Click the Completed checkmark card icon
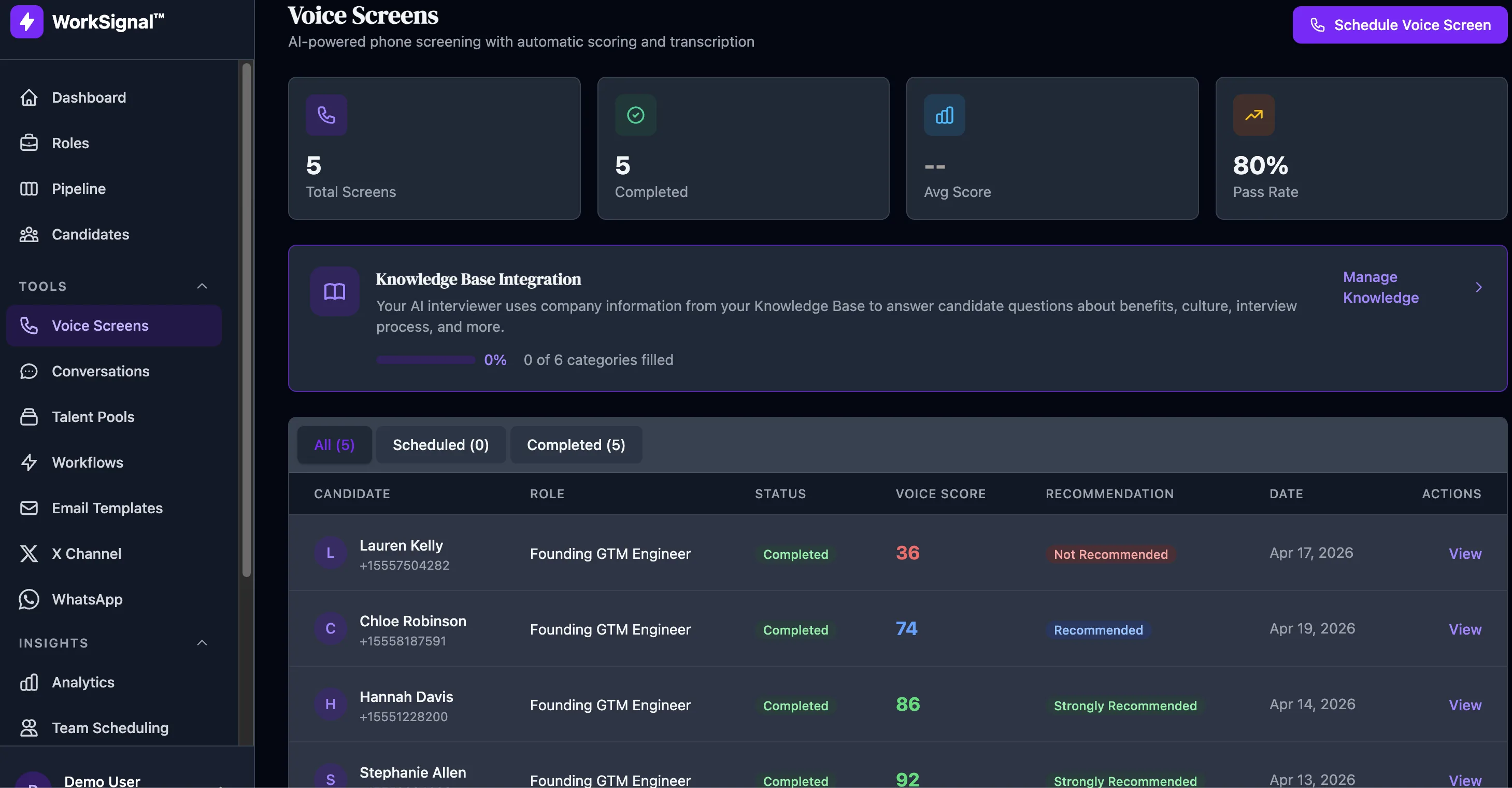The width and height of the screenshot is (1512, 788). click(x=635, y=115)
